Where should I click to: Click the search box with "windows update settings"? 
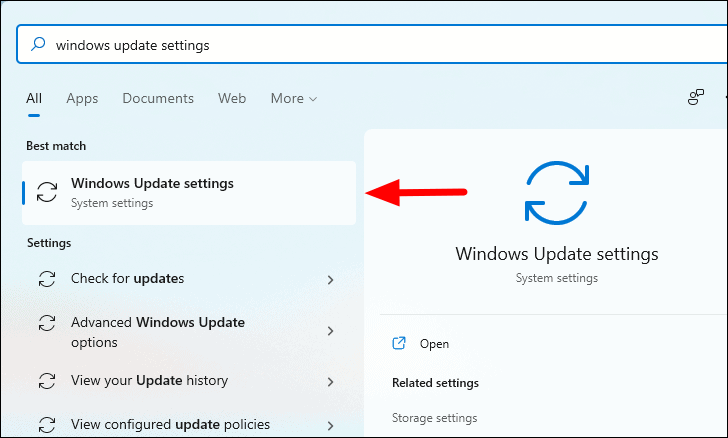[x=372, y=44]
